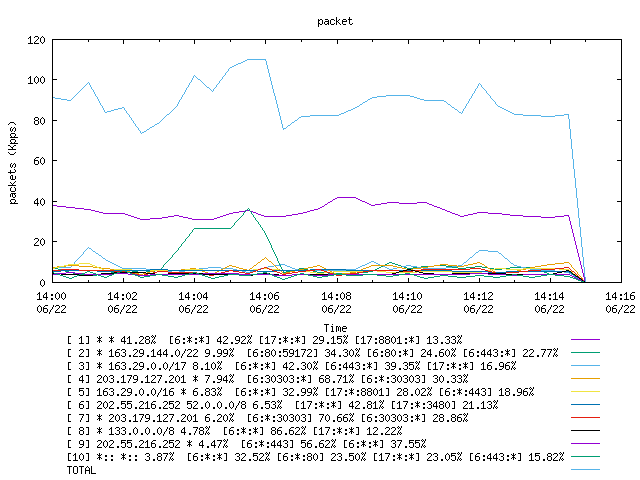Click the chart title "packet"

(x=335, y=22)
